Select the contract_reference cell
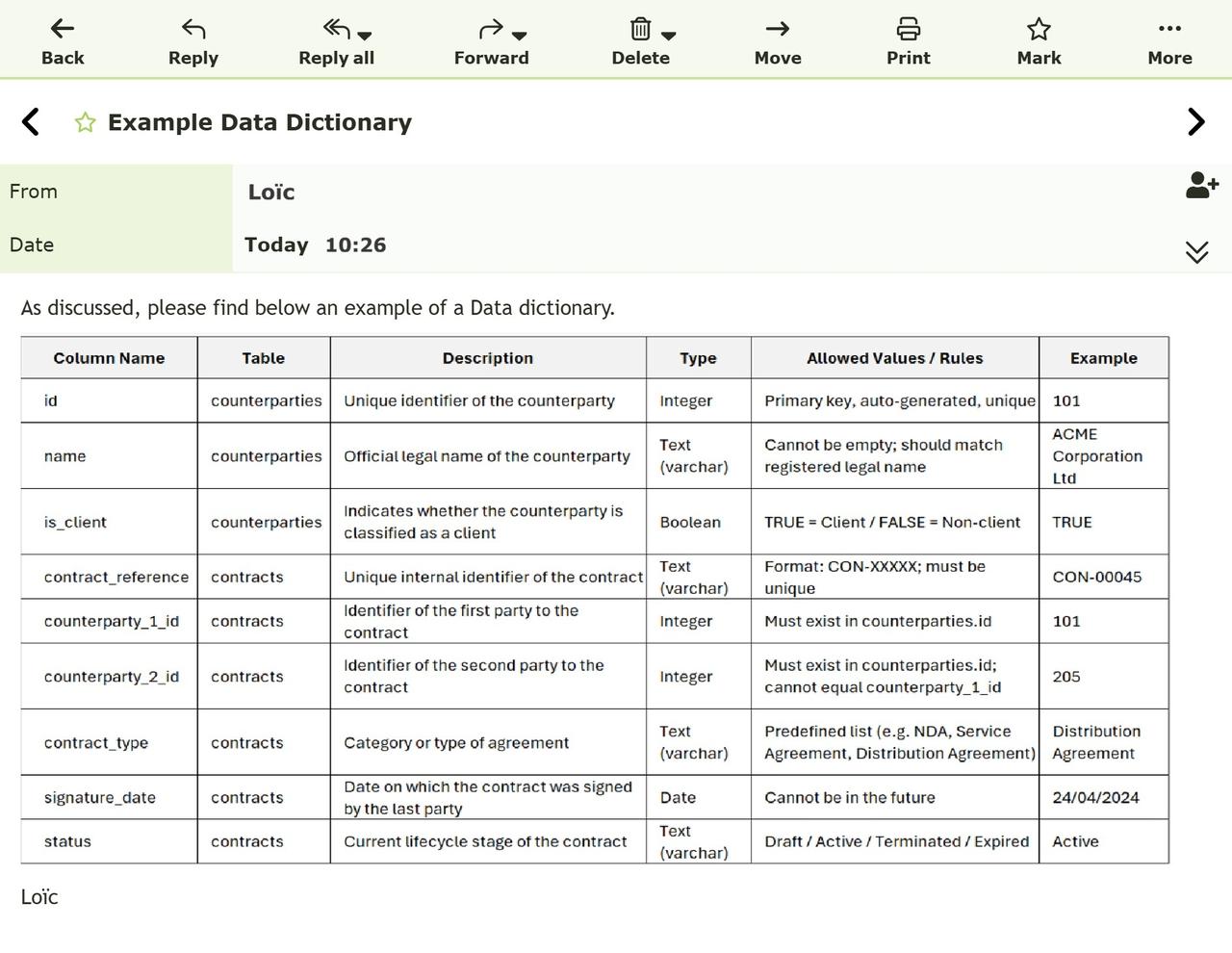 (x=109, y=577)
